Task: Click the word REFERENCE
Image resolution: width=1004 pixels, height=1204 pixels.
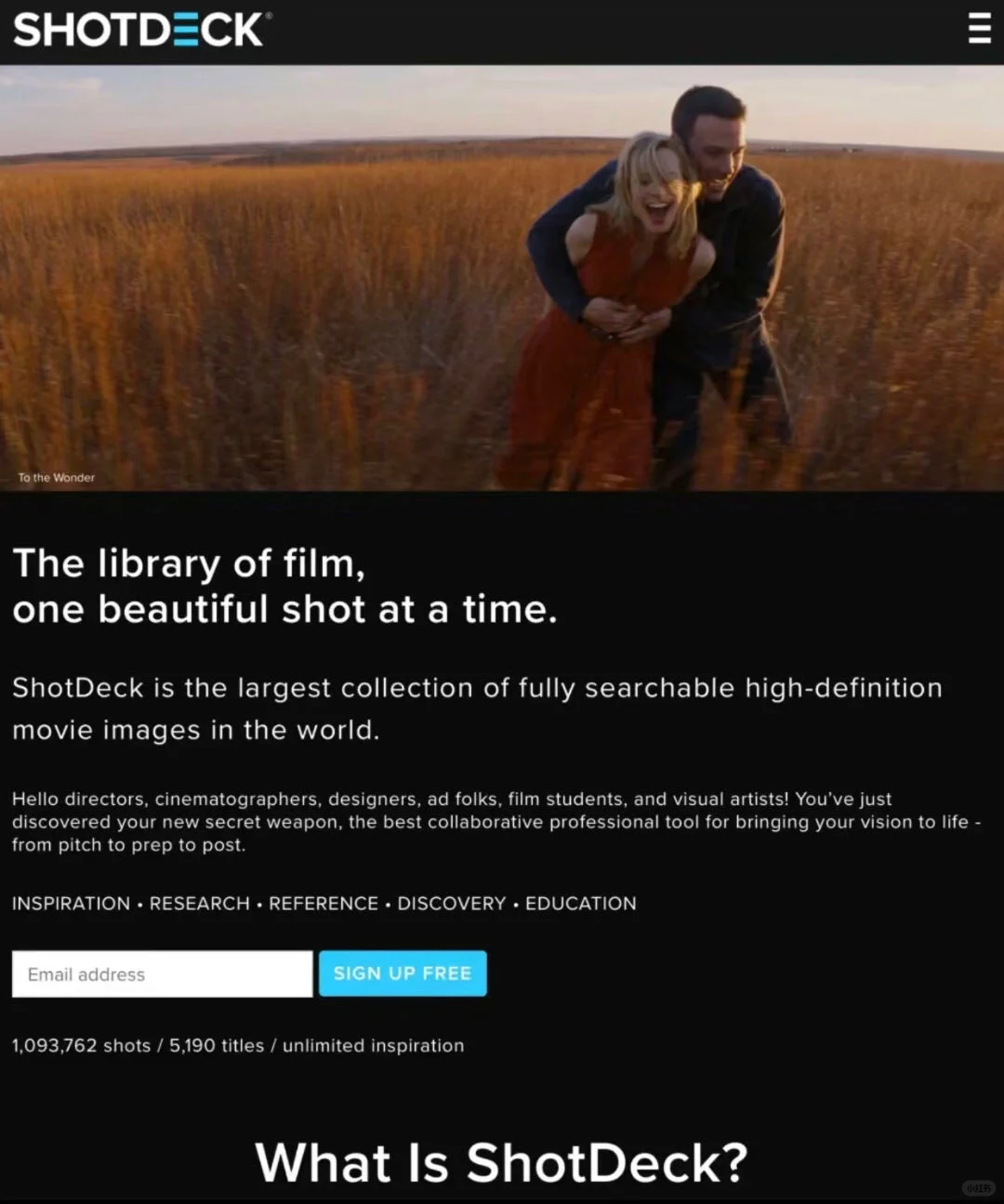Action: (324, 904)
